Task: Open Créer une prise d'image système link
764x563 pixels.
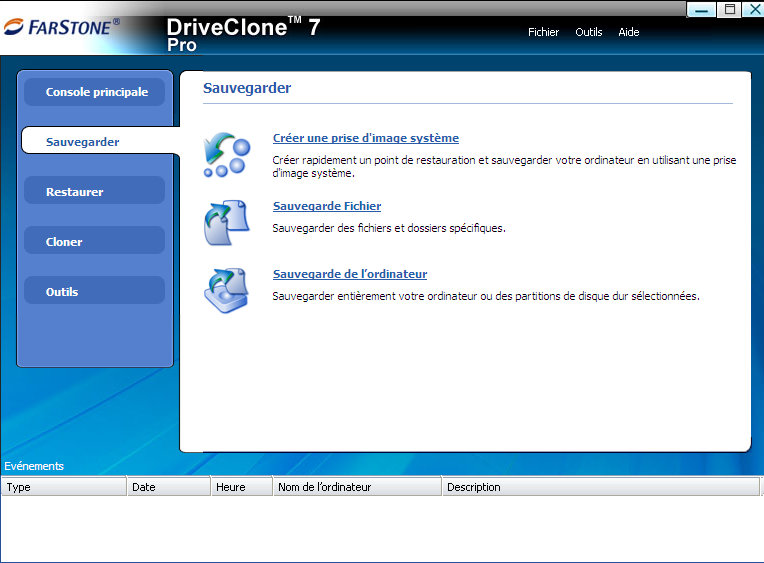Action: pyautogui.click(x=366, y=138)
